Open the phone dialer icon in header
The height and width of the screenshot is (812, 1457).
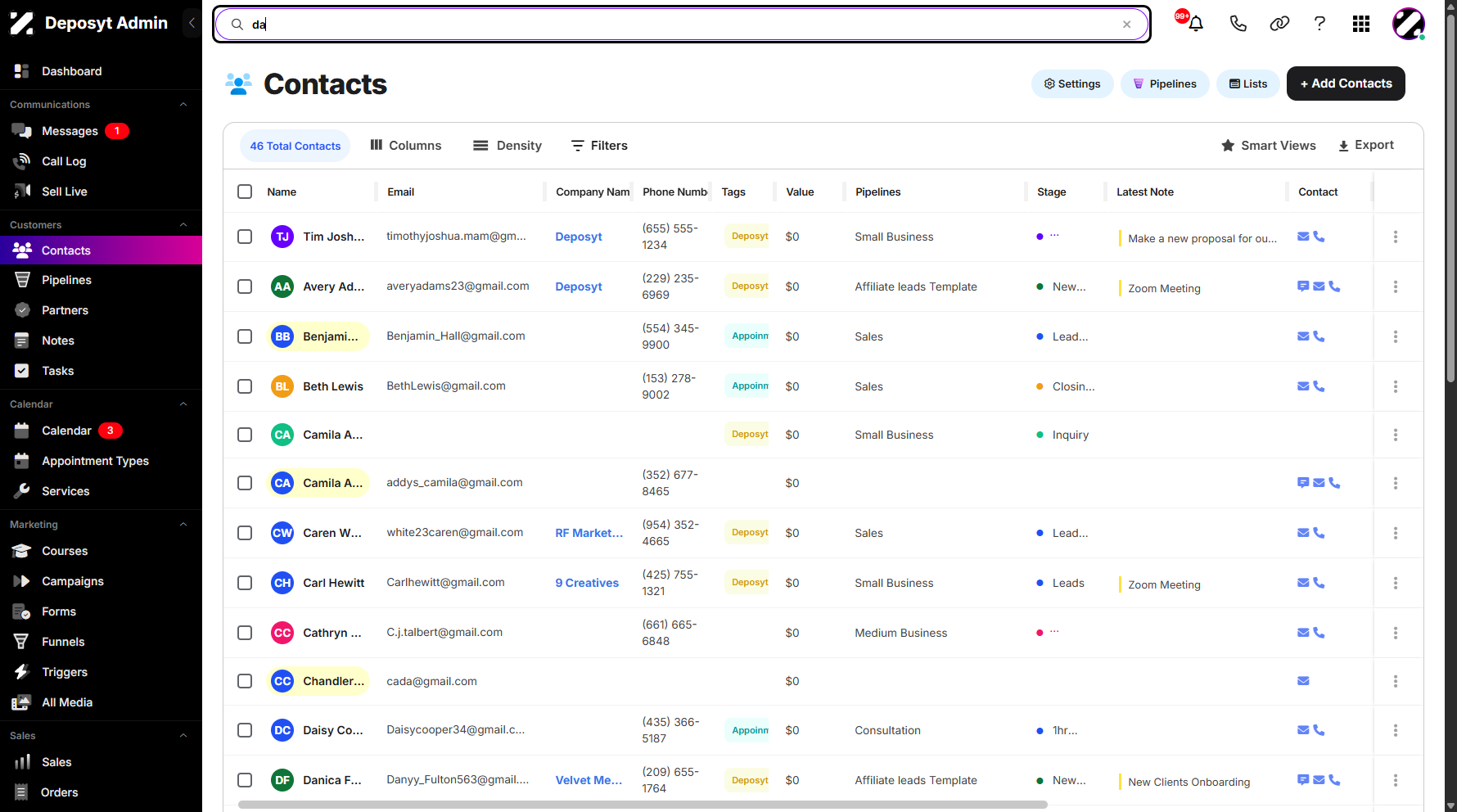[x=1238, y=24]
